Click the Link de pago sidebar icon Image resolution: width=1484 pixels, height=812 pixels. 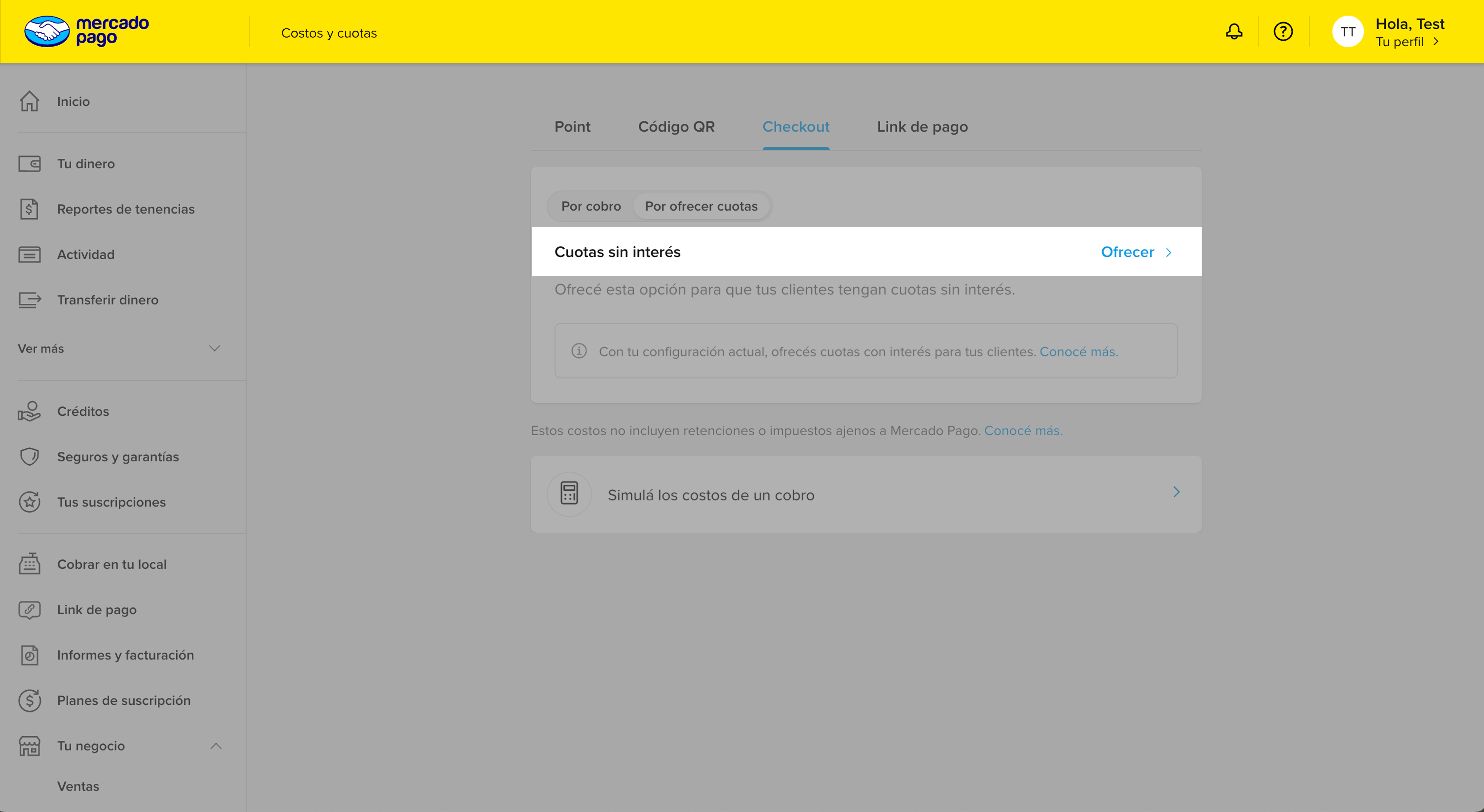coord(29,610)
